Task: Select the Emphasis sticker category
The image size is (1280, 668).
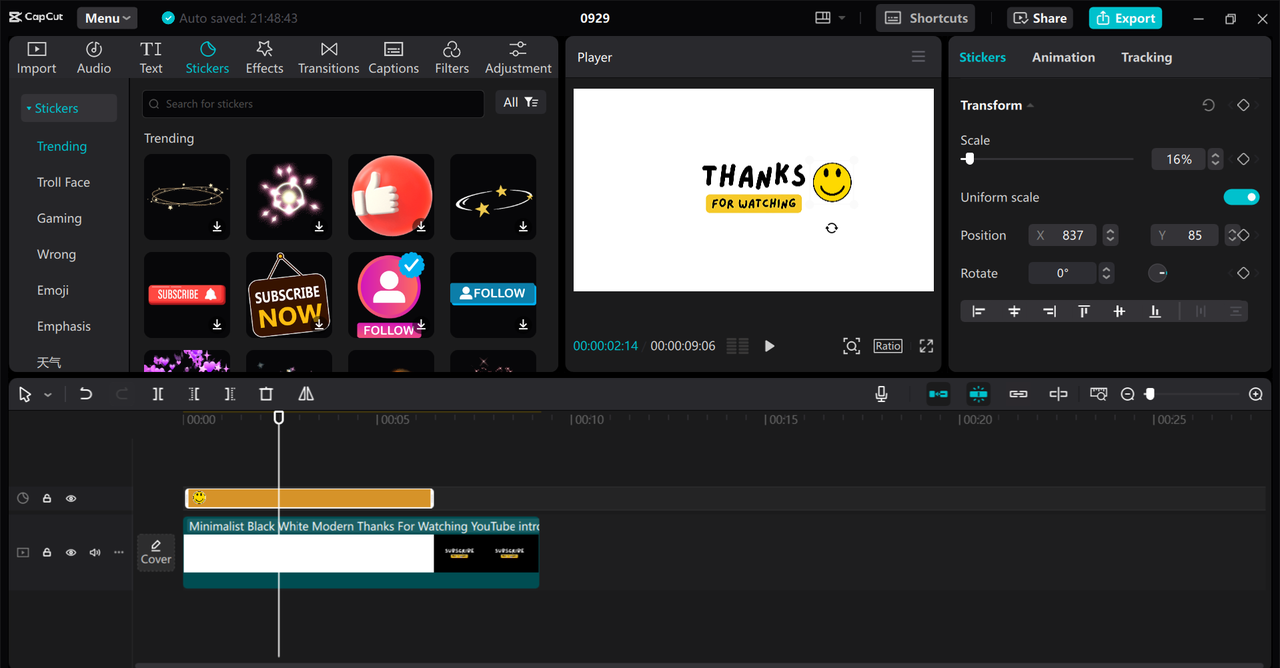Action: (x=64, y=326)
